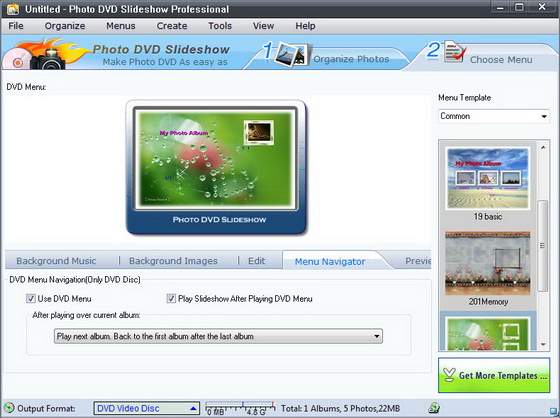The height and width of the screenshot is (418, 560).
Task: Click the disc icon in status bar
Action: click(x=434, y=408)
